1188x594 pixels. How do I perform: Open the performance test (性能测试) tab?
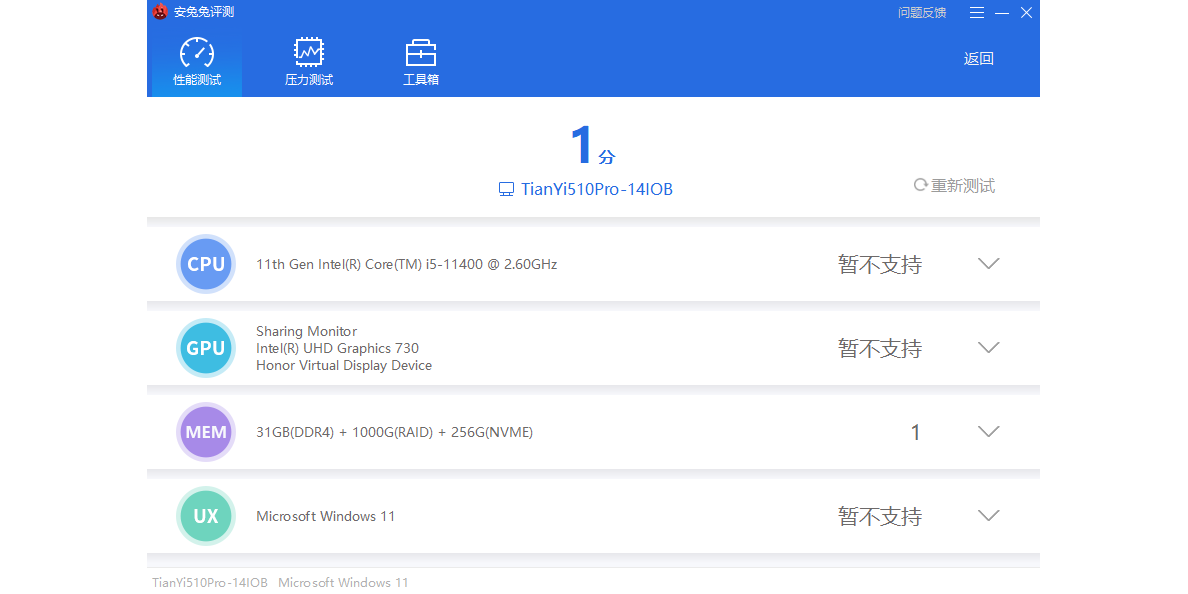pyautogui.click(x=197, y=63)
